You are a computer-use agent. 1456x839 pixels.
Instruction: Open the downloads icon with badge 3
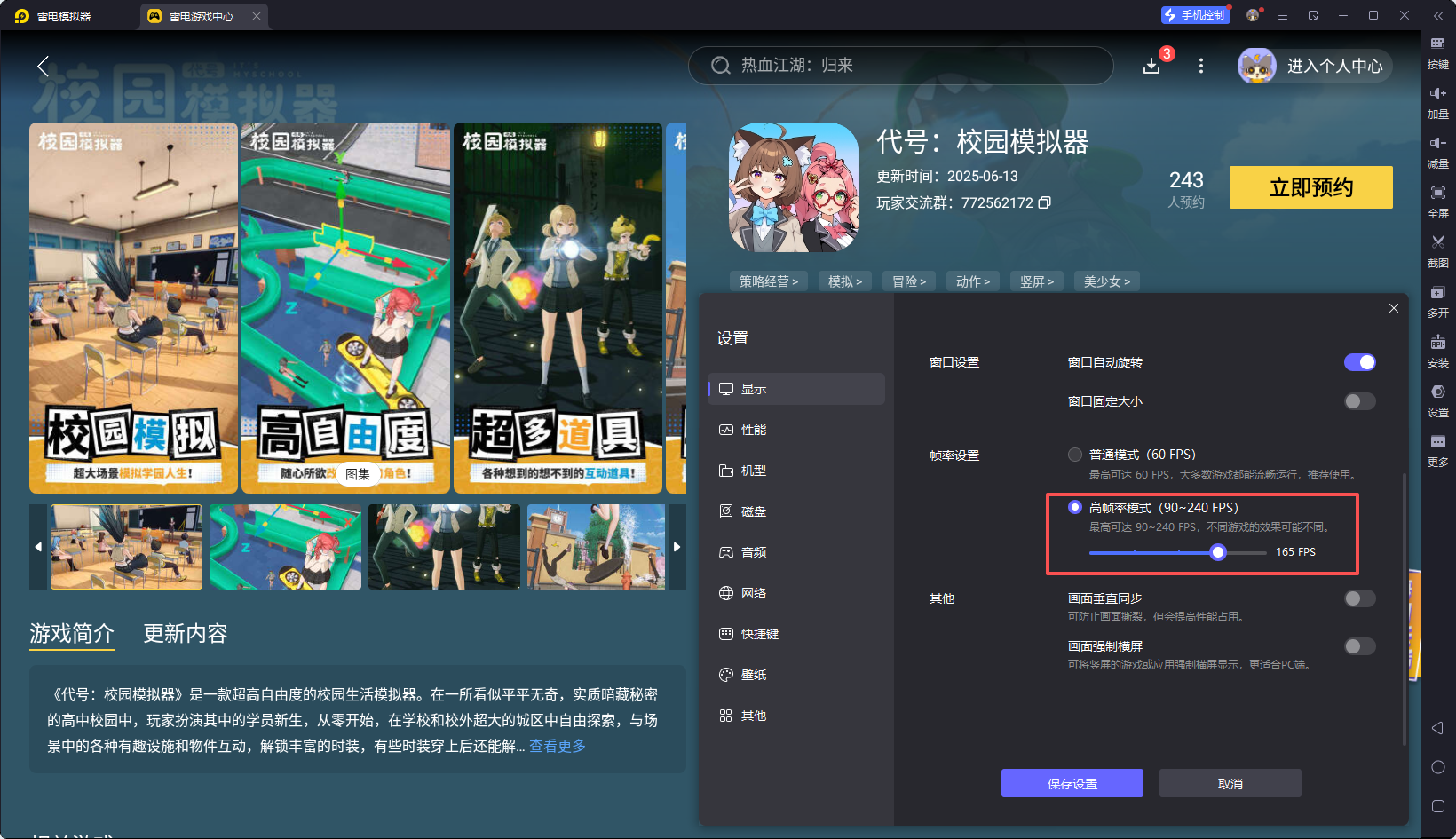(x=1151, y=66)
